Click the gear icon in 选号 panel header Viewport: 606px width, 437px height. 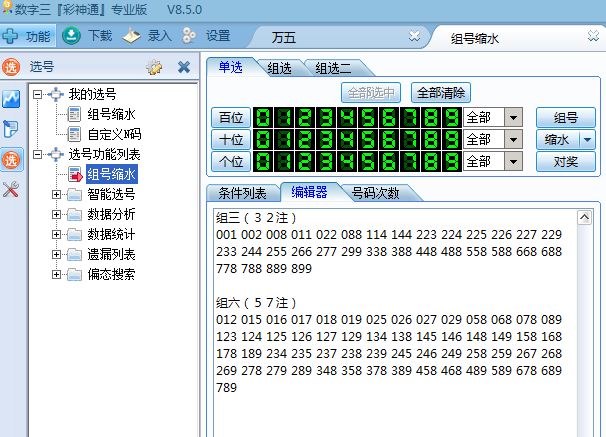pyautogui.click(x=154, y=67)
